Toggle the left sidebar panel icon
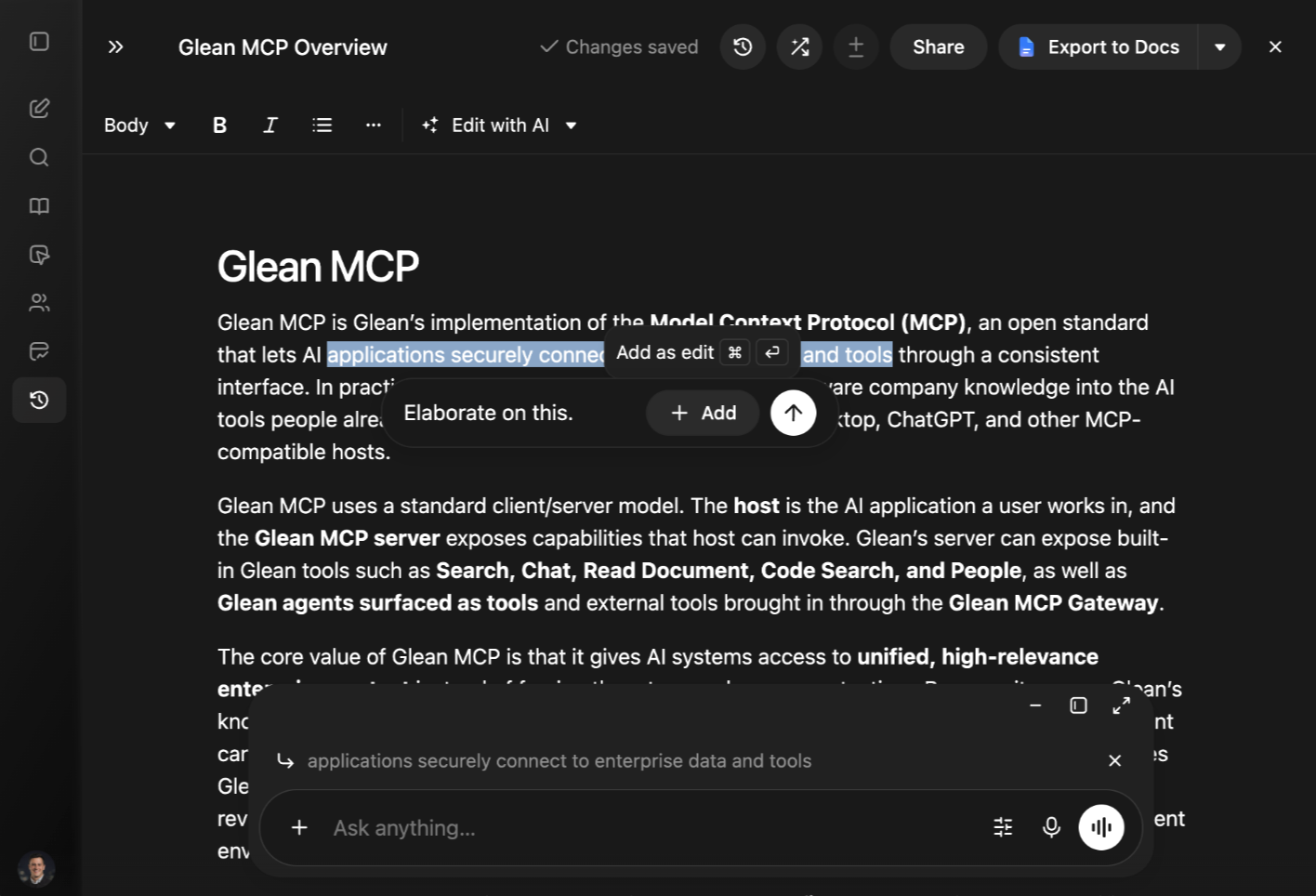This screenshot has width=1316, height=896. [x=39, y=42]
